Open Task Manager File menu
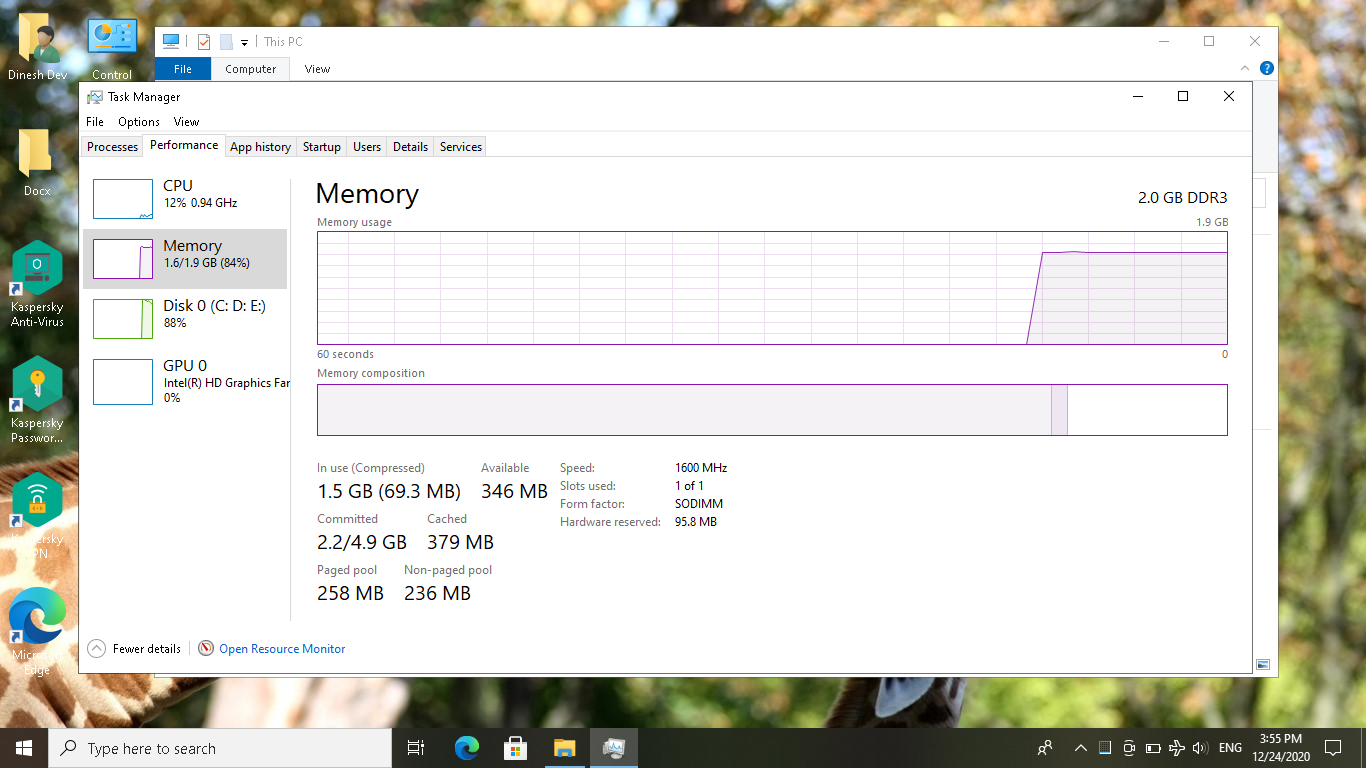 click(95, 122)
